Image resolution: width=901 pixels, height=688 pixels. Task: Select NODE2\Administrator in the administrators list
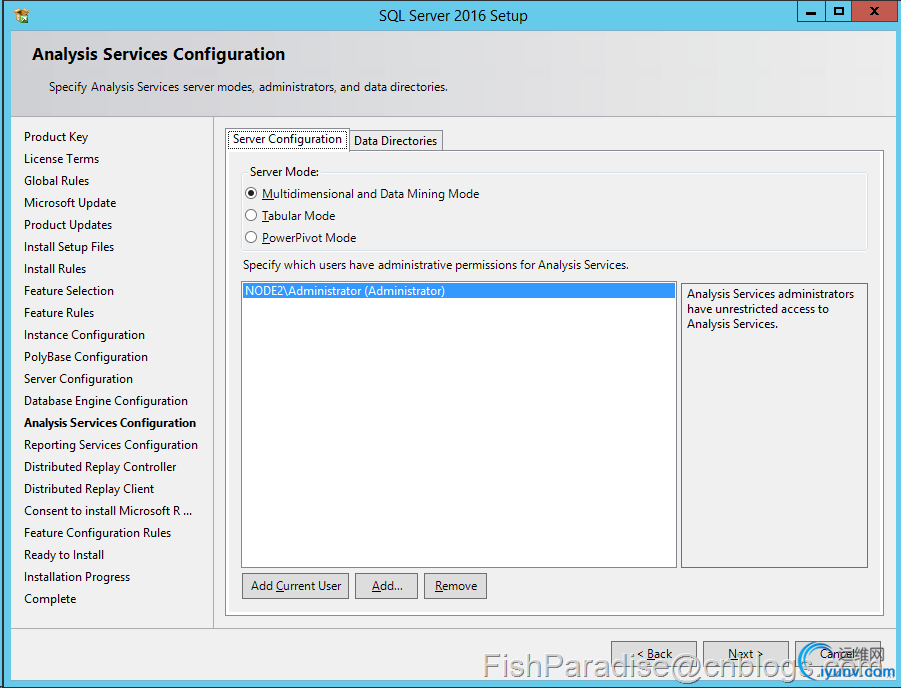point(459,291)
